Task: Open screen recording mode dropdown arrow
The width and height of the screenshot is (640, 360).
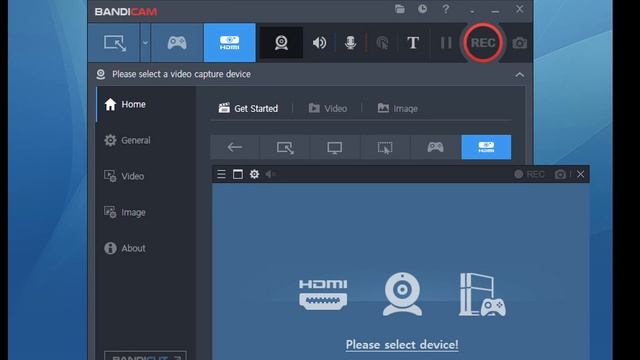Action: click(x=145, y=43)
